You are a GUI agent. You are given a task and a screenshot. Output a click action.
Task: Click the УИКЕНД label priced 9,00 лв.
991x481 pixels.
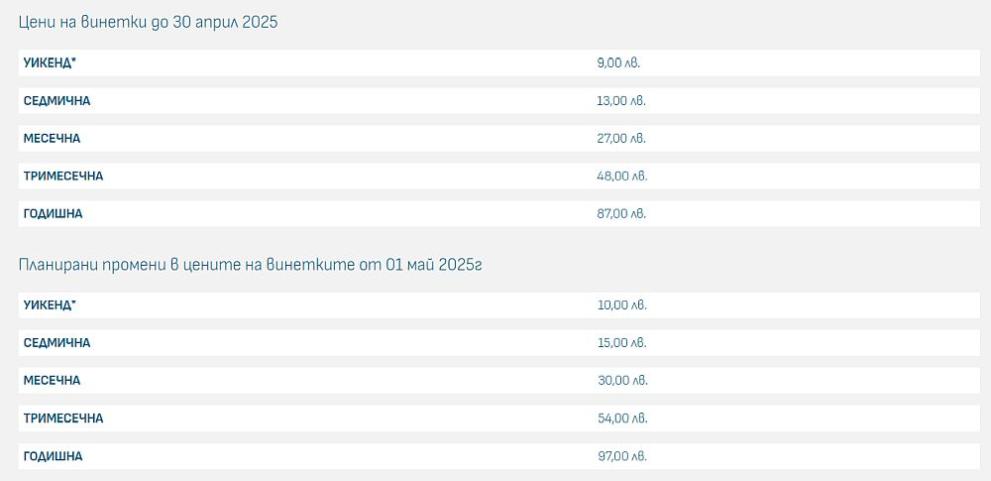point(49,63)
